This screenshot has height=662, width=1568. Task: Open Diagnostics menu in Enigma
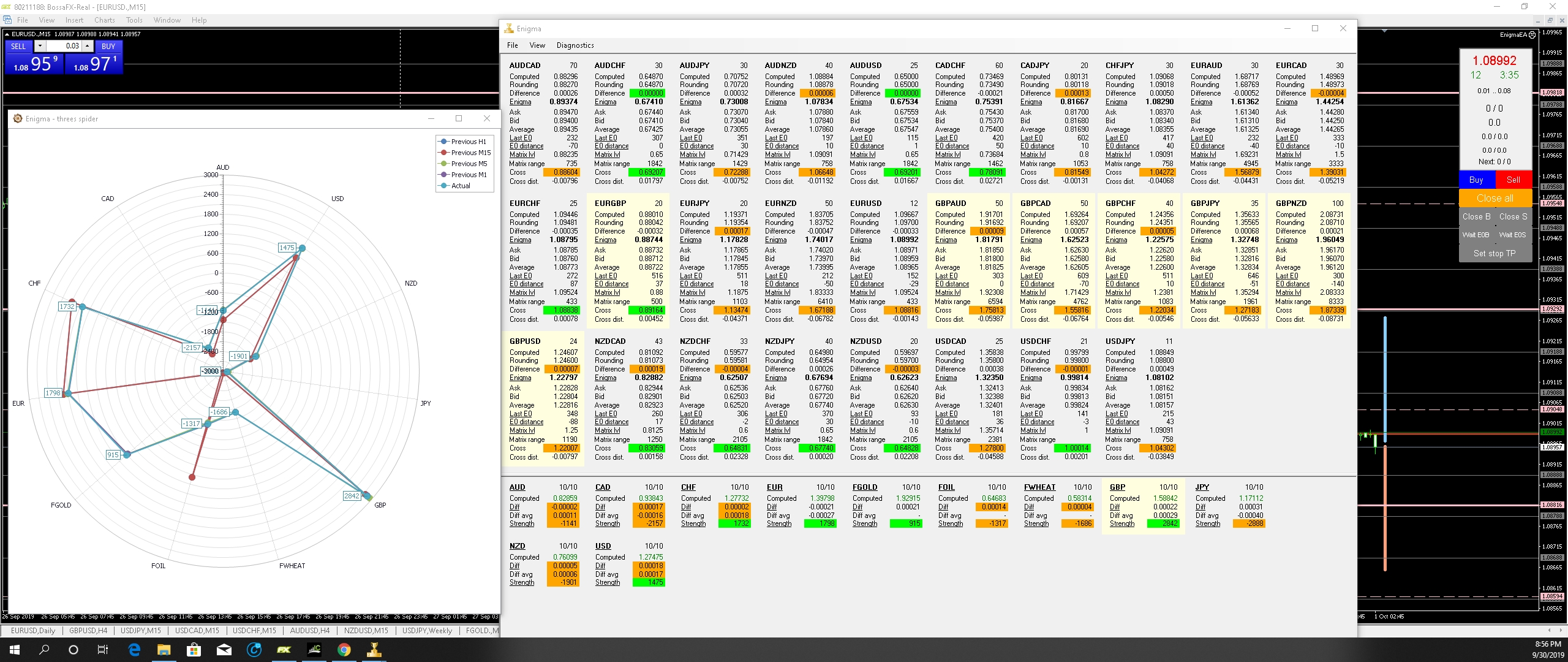(575, 45)
